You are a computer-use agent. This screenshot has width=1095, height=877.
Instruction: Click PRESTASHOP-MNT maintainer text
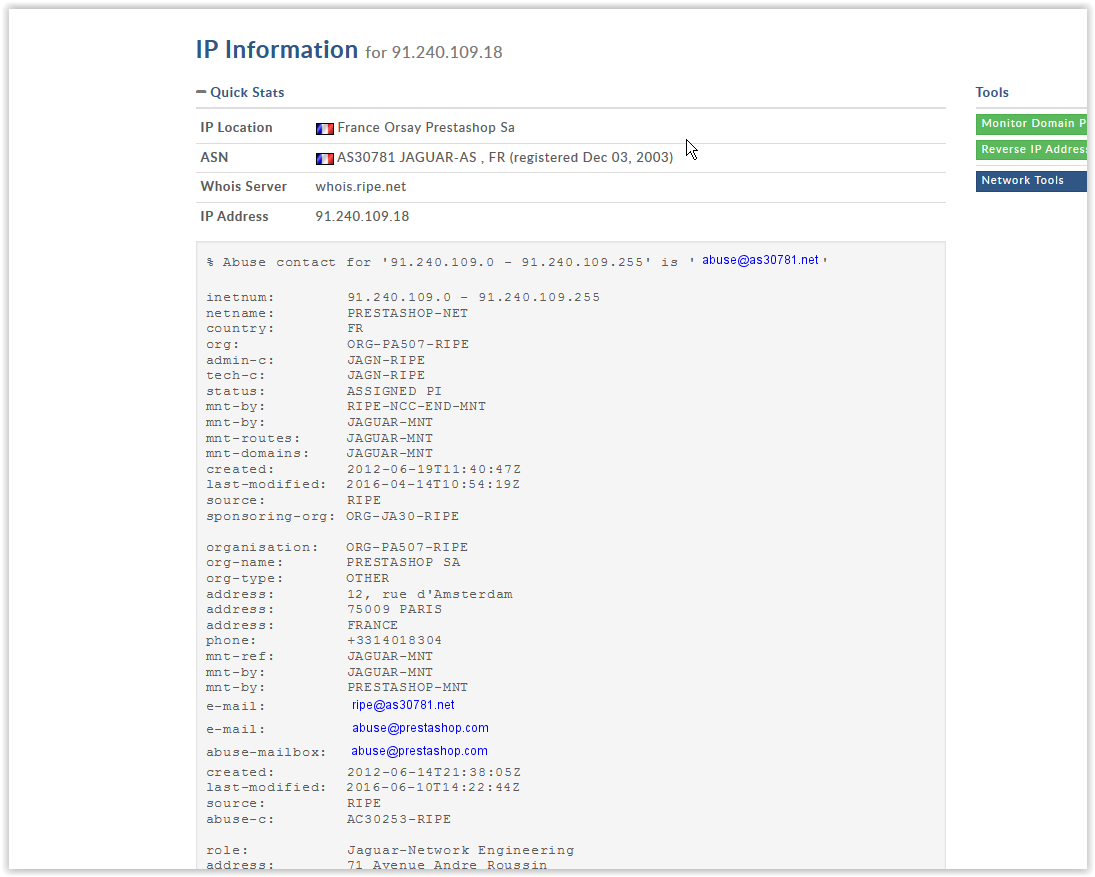[x=407, y=687]
